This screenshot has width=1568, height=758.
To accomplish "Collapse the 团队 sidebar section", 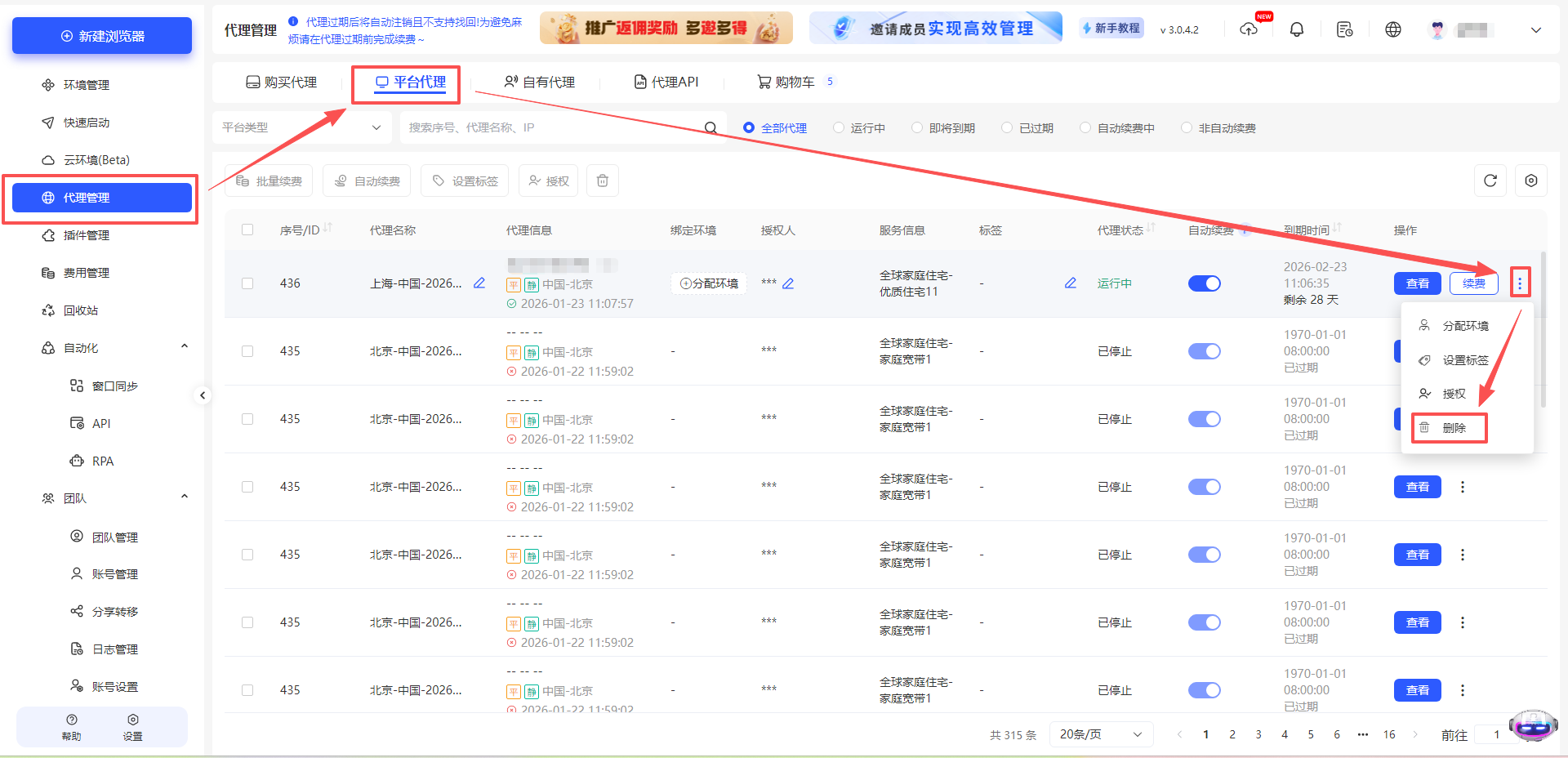I will pos(185,497).
